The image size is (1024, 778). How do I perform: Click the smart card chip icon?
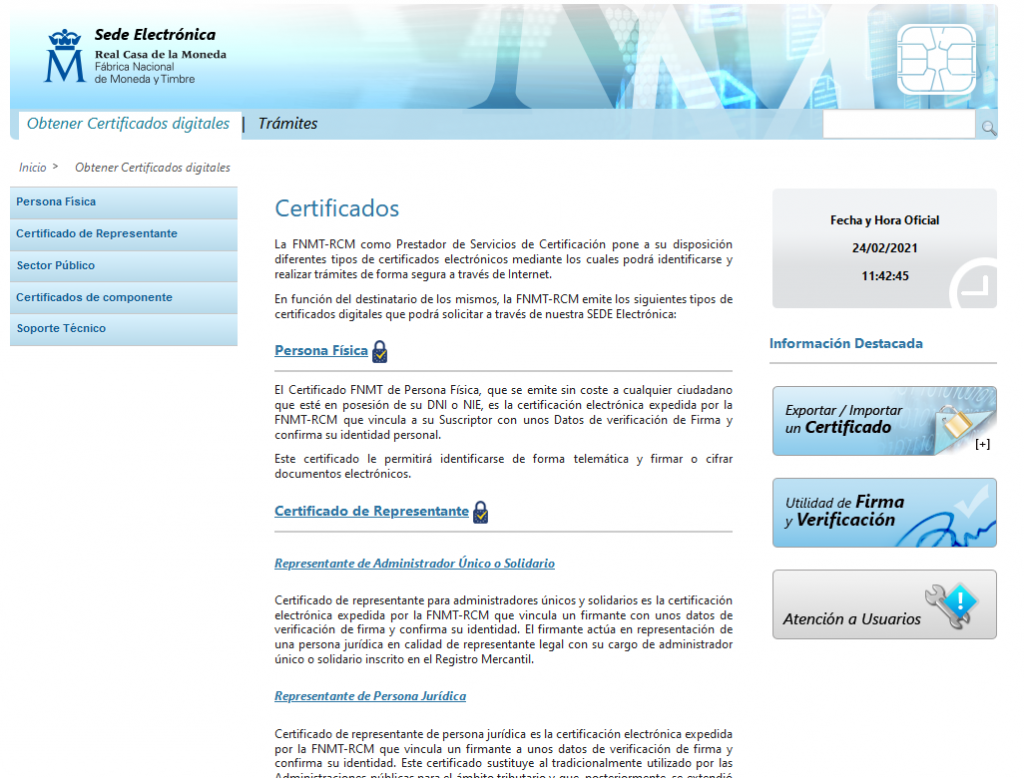[x=936, y=59]
